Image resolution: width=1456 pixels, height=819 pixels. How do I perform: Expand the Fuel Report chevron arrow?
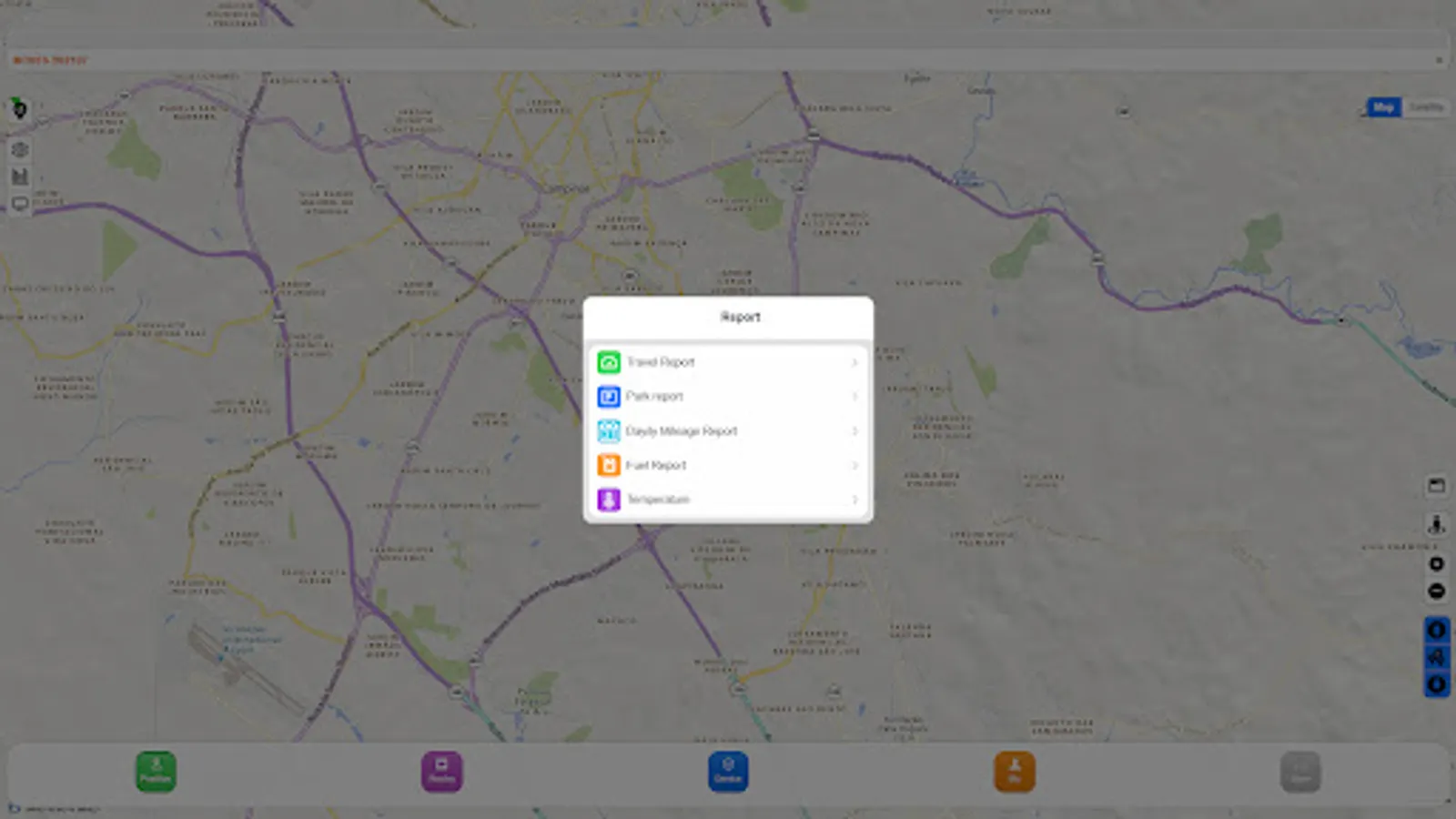coord(854,465)
